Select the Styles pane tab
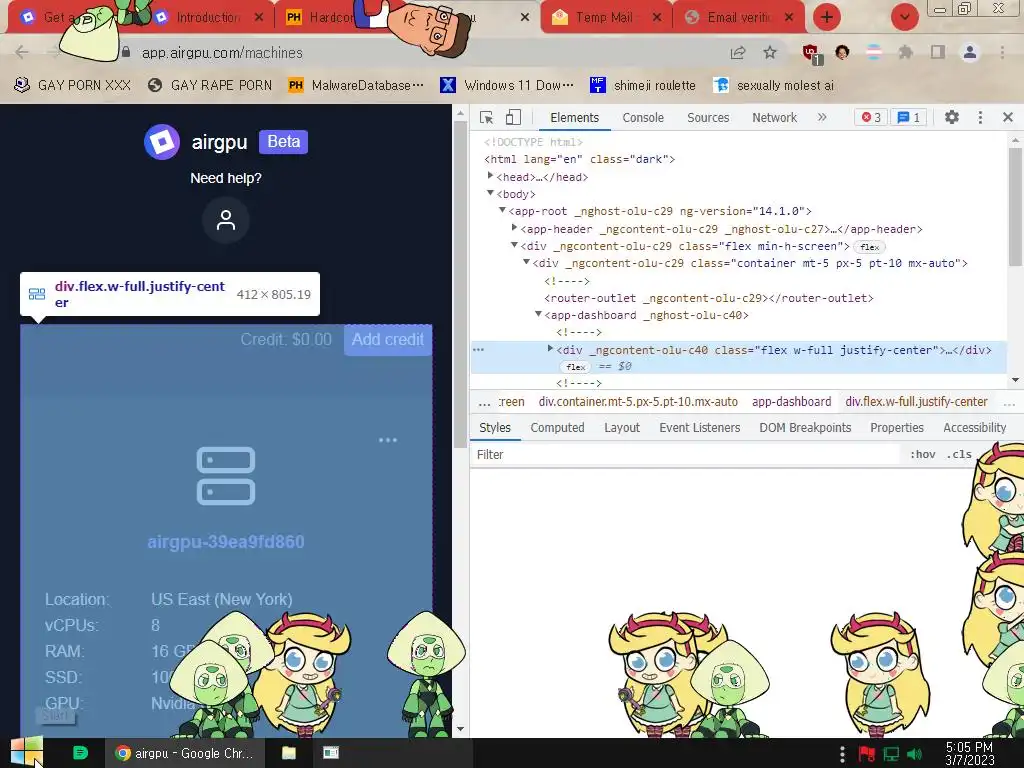Viewport: 1024px width, 768px height. click(494, 428)
